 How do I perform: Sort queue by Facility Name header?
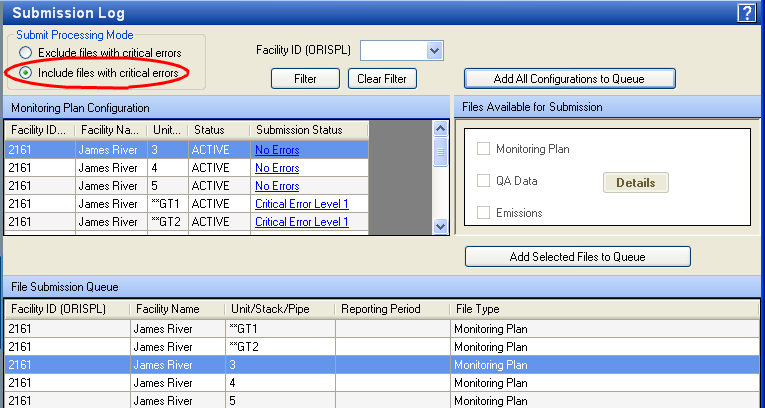tap(178, 309)
